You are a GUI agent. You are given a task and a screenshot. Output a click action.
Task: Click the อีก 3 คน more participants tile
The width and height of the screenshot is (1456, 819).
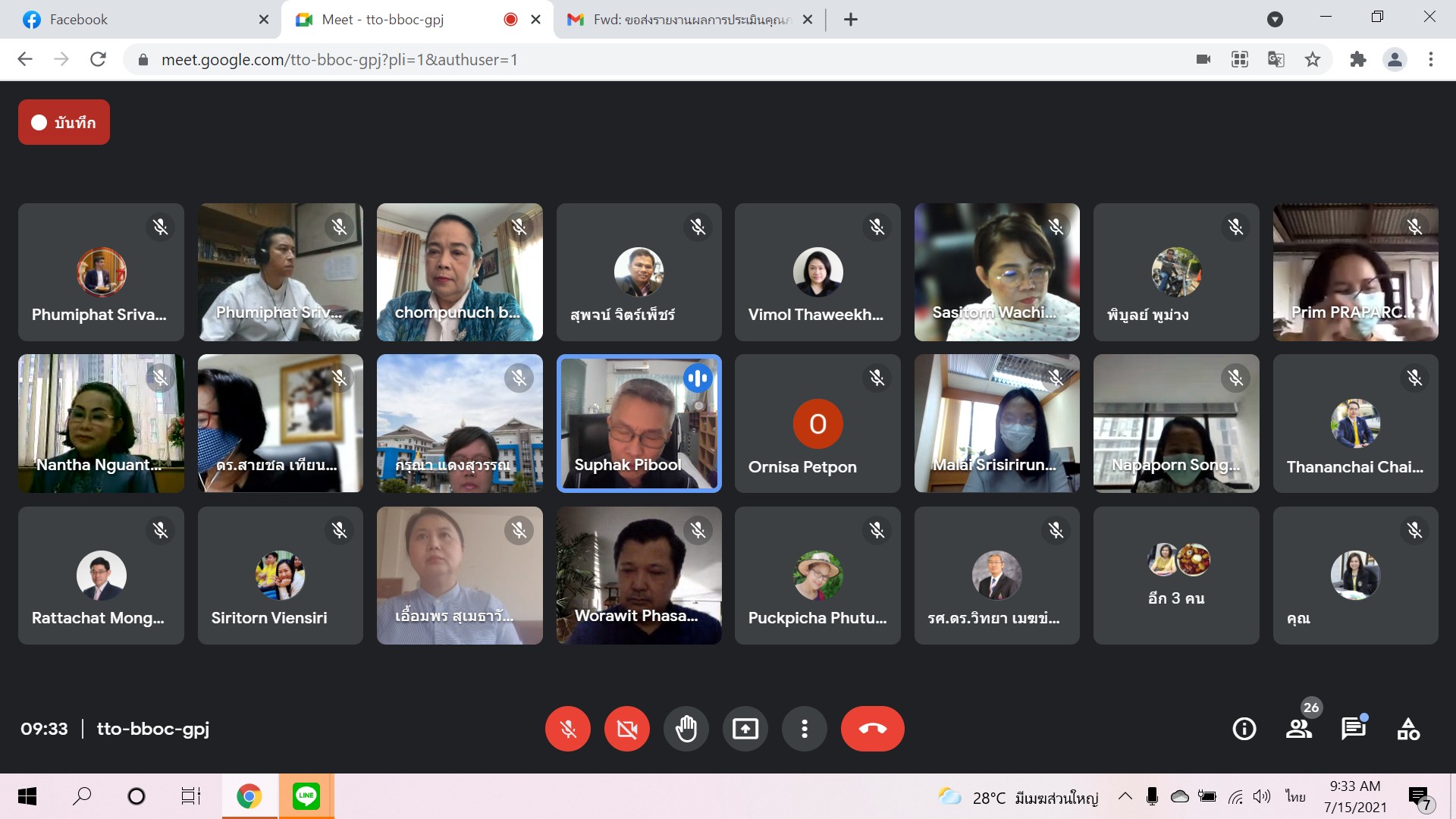tap(1175, 576)
